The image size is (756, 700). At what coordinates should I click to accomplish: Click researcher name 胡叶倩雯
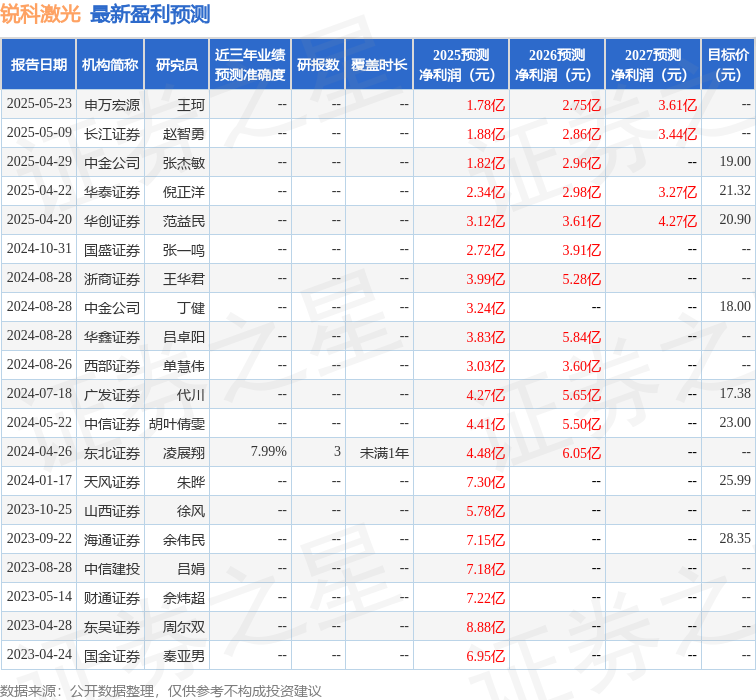tap(177, 424)
